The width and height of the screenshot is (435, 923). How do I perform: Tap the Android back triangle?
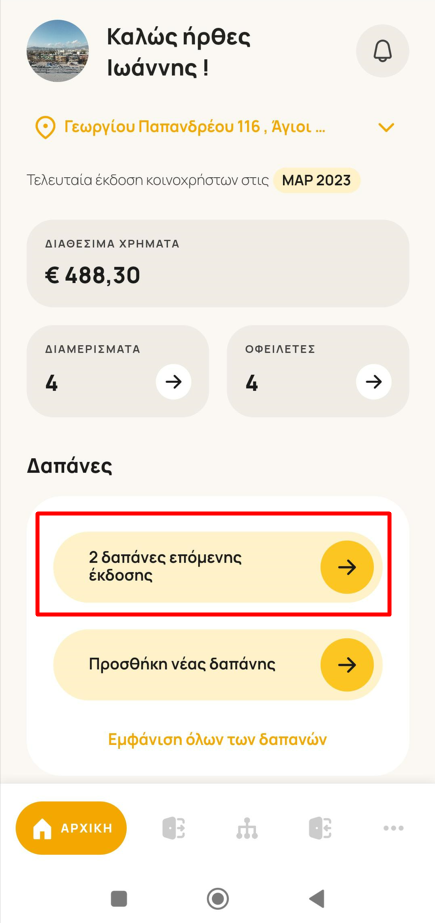(317, 898)
